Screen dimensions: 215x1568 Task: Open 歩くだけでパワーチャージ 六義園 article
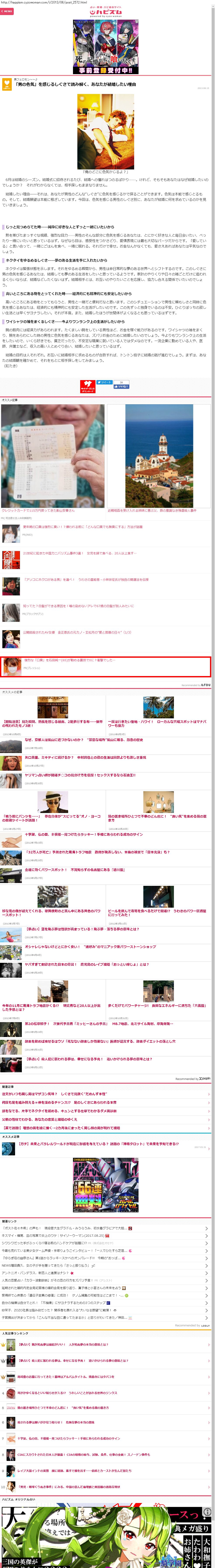click(x=157, y=1006)
